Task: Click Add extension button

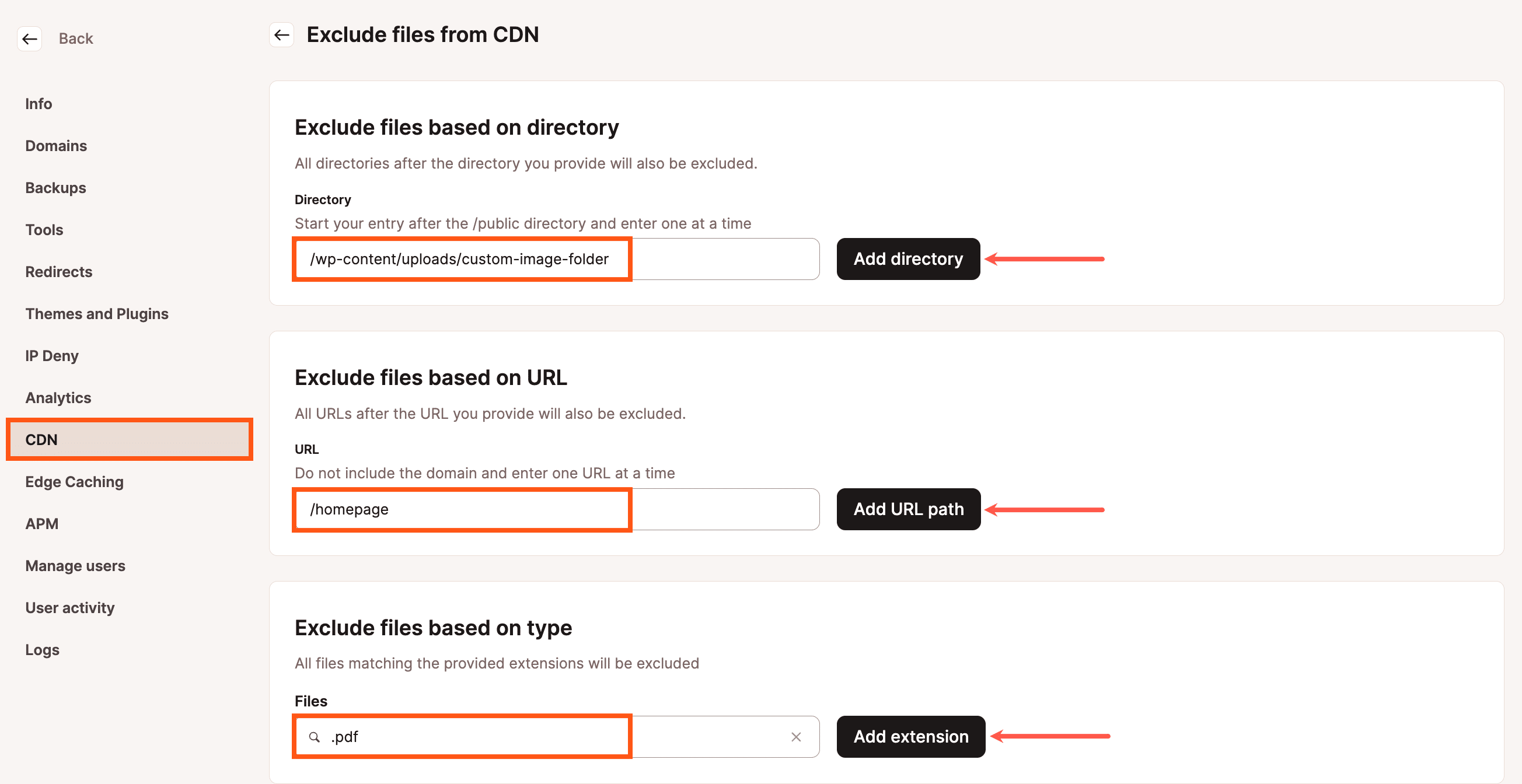Action: (910, 737)
